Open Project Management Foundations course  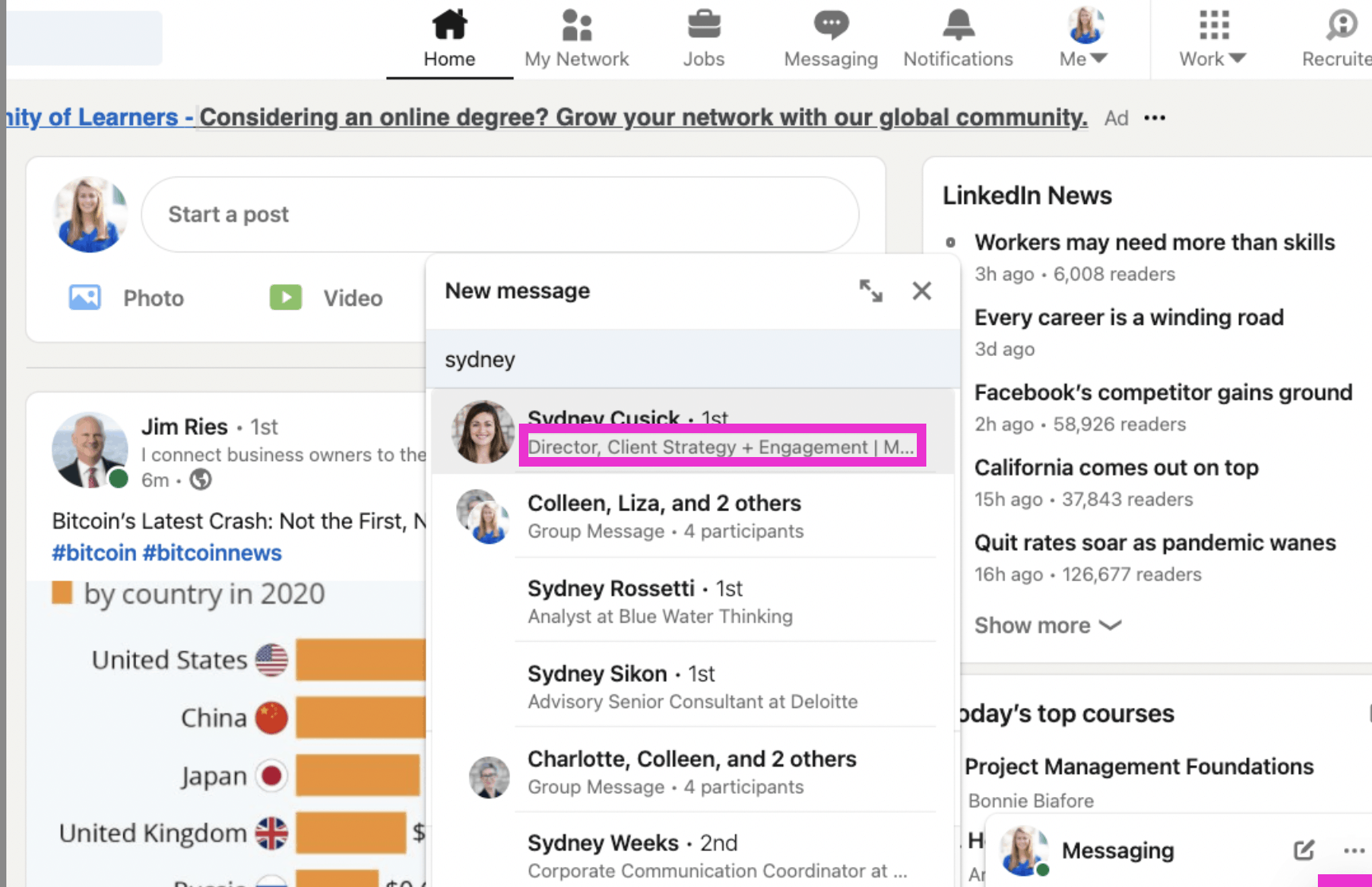click(x=1139, y=766)
